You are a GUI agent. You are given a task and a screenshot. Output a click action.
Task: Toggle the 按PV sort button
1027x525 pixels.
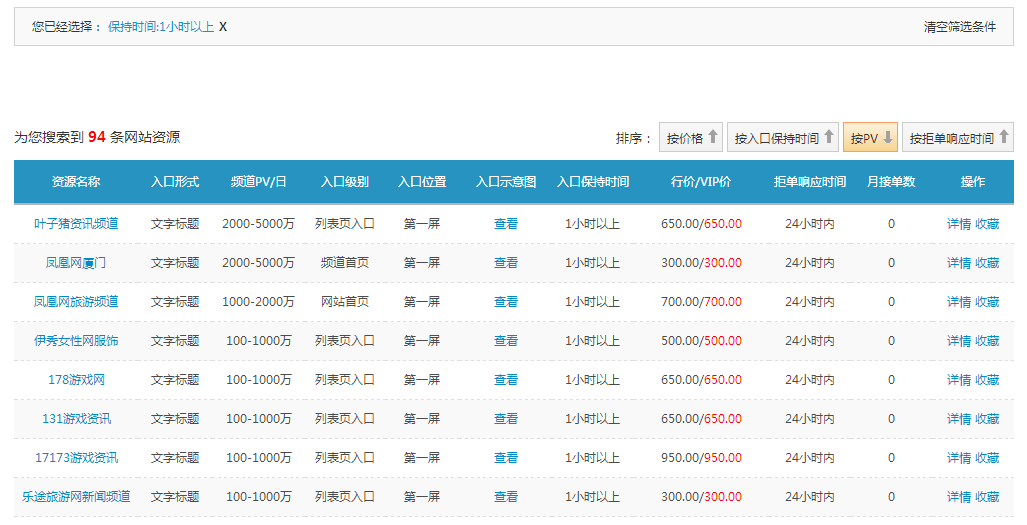(x=870, y=137)
